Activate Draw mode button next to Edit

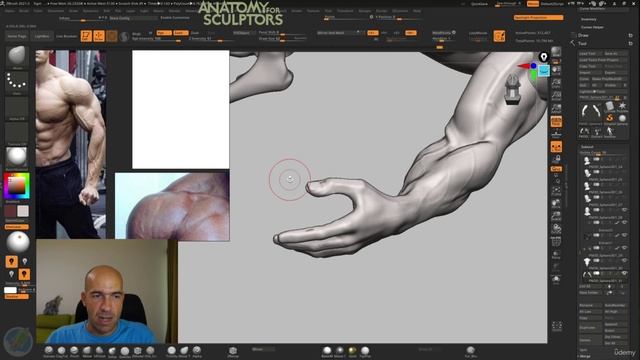point(99,36)
